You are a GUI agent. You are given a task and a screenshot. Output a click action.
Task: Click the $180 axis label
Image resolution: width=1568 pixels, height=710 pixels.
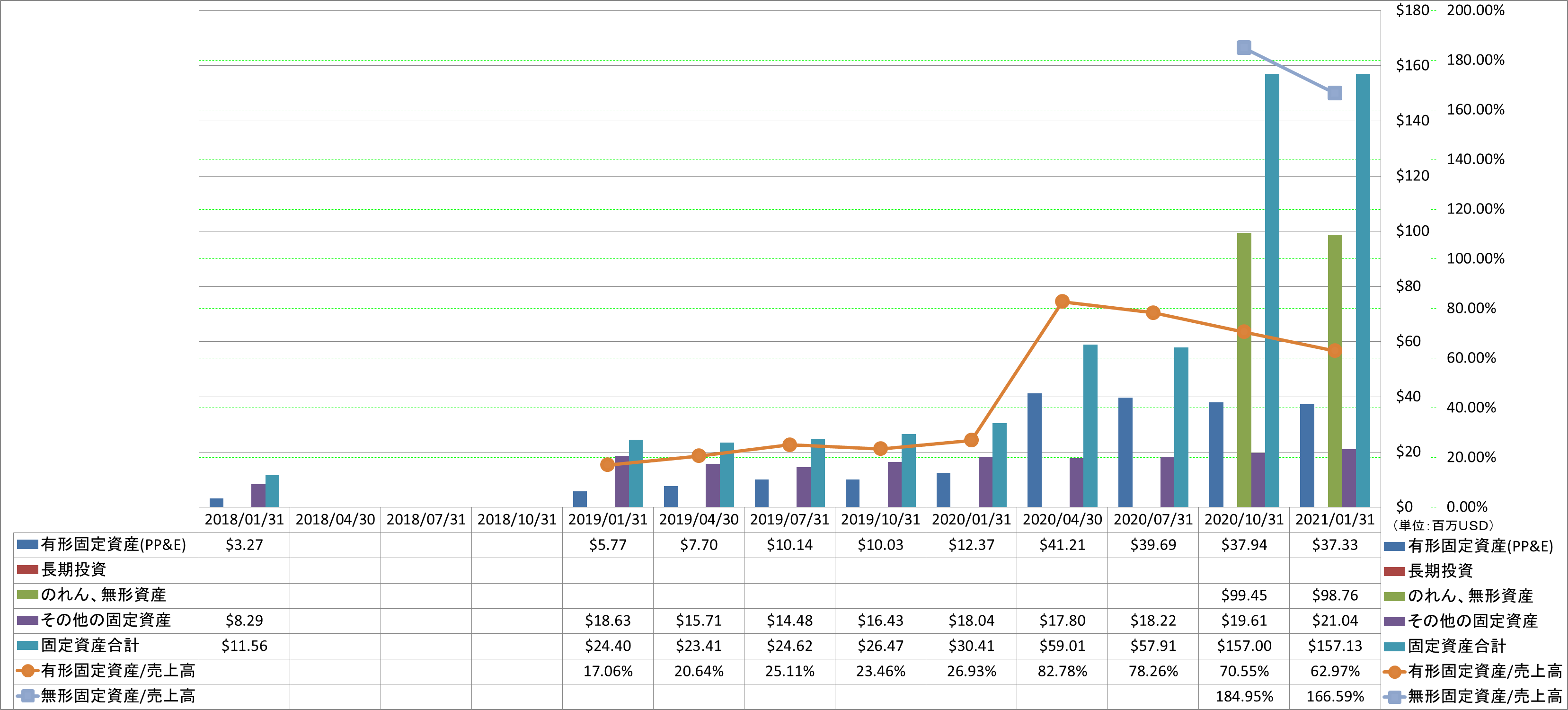(1412, 10)
